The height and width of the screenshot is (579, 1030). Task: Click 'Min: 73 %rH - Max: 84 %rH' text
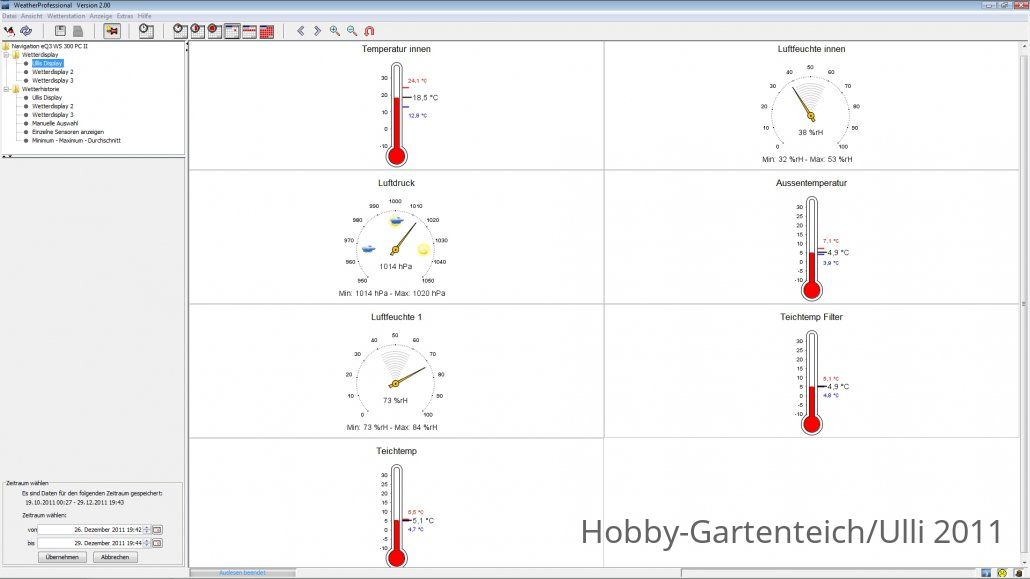tap(392, 427)
